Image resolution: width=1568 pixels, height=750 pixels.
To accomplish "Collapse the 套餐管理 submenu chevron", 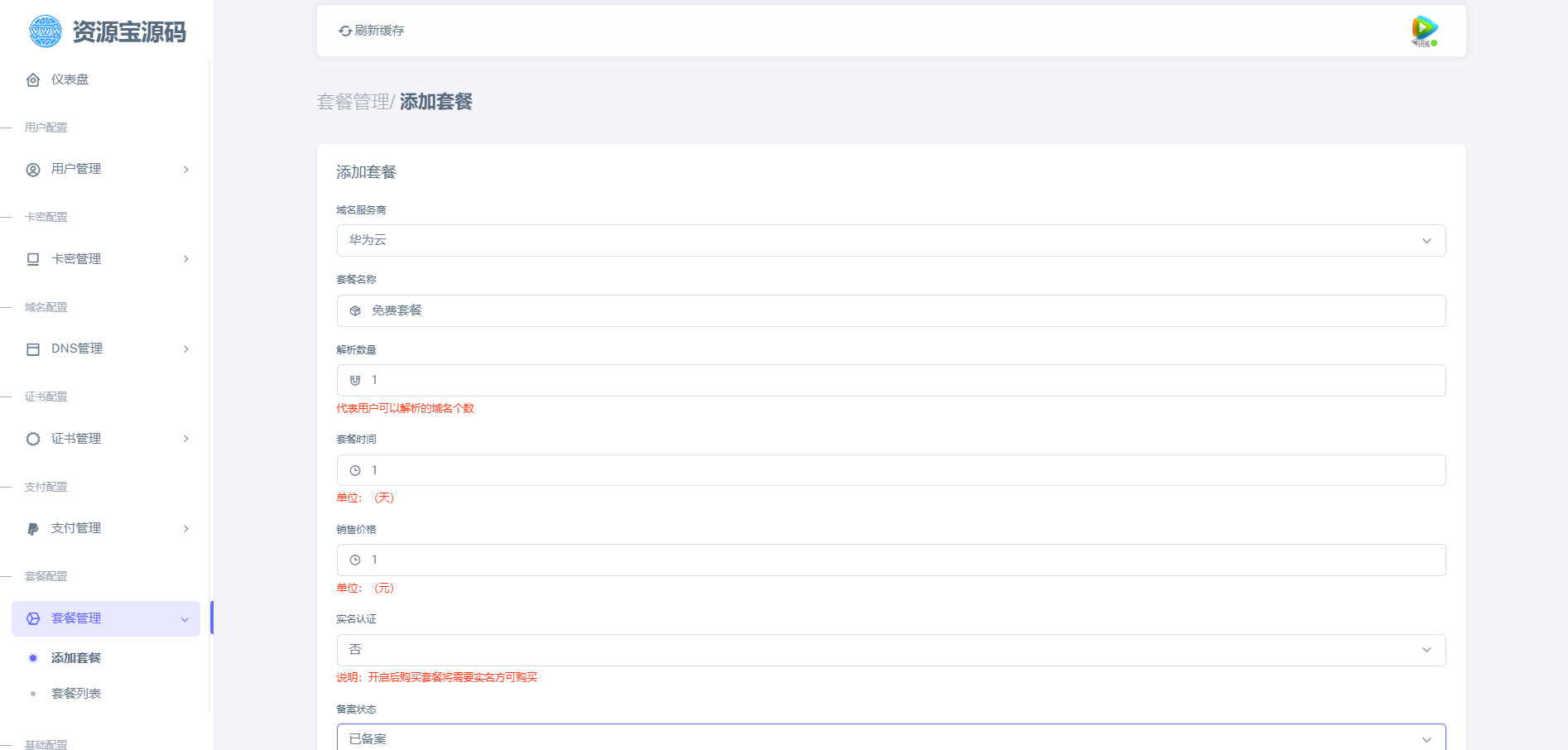I will point(185,619).
